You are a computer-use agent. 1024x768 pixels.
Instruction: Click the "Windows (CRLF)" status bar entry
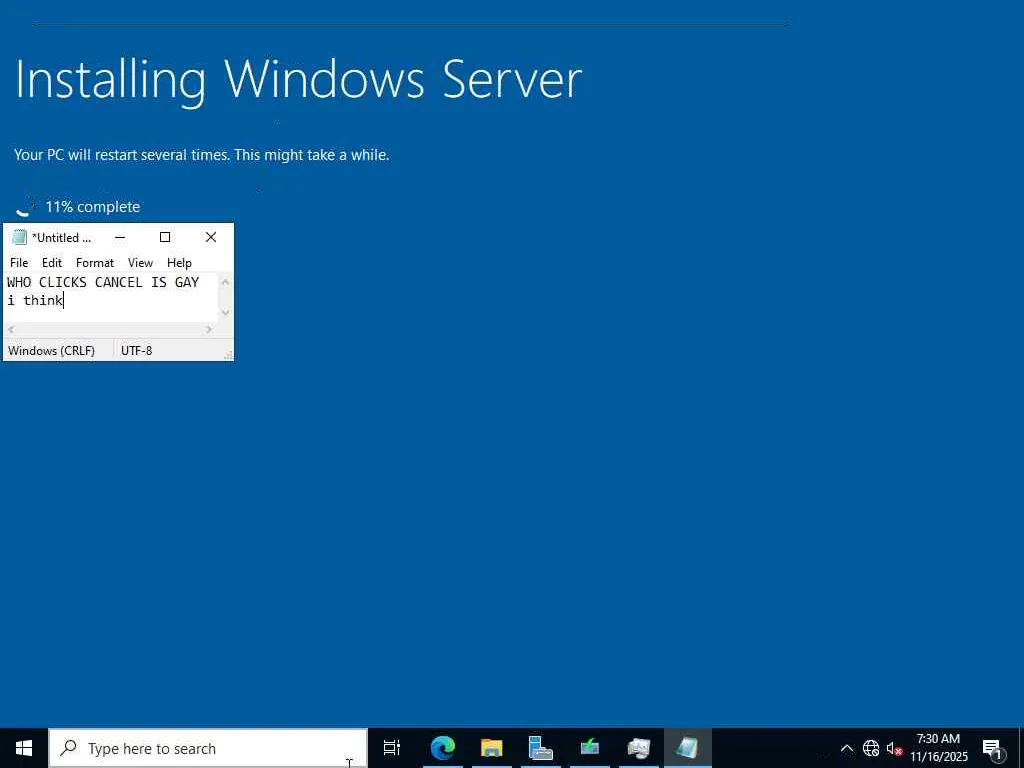pyautogui.click(x=52, y=351)
